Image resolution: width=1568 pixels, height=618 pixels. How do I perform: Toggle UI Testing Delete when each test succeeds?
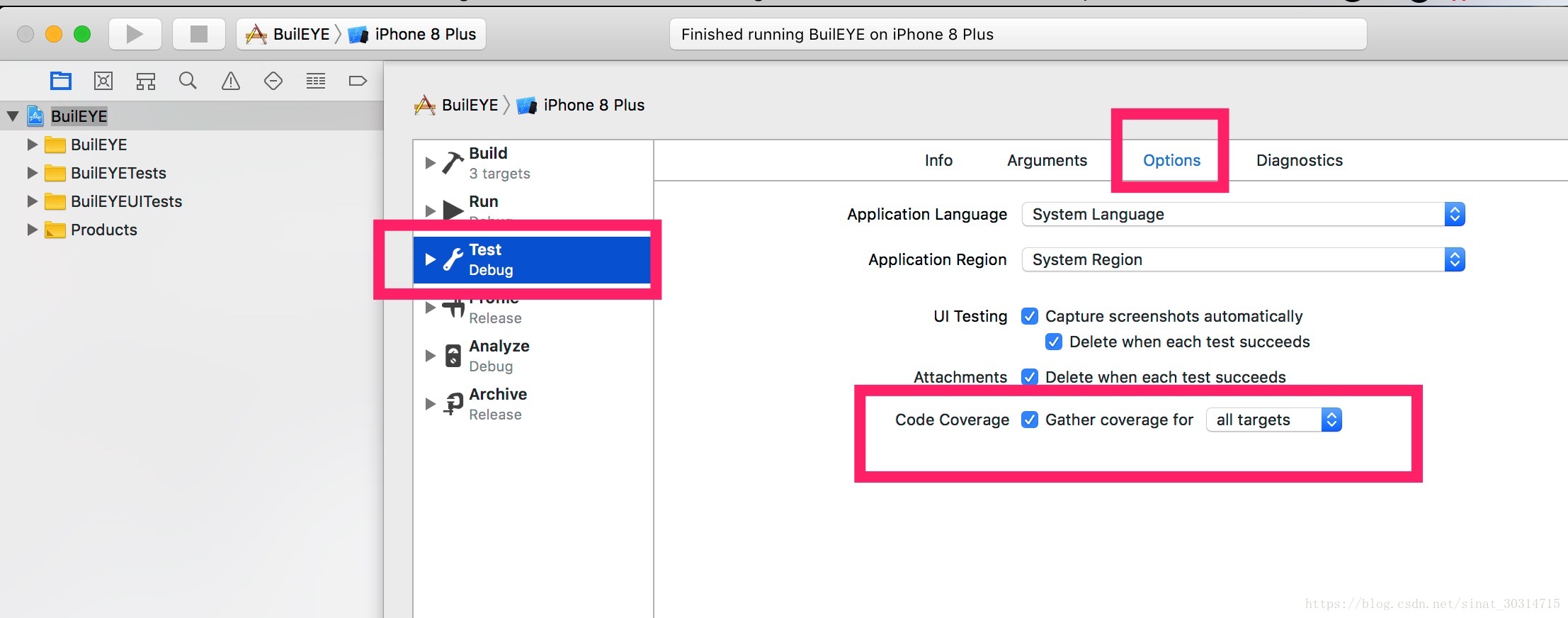[1054, 342]
